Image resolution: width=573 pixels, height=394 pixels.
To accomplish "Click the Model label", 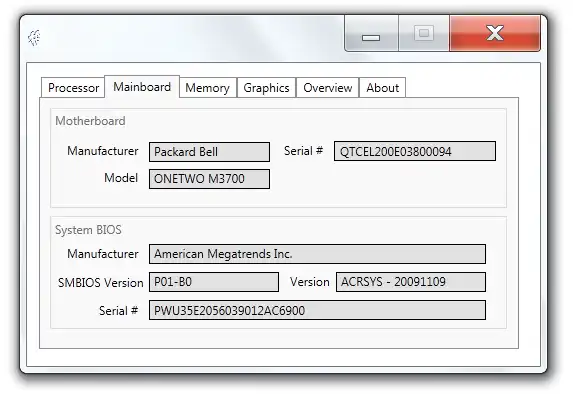I will 121,178.
